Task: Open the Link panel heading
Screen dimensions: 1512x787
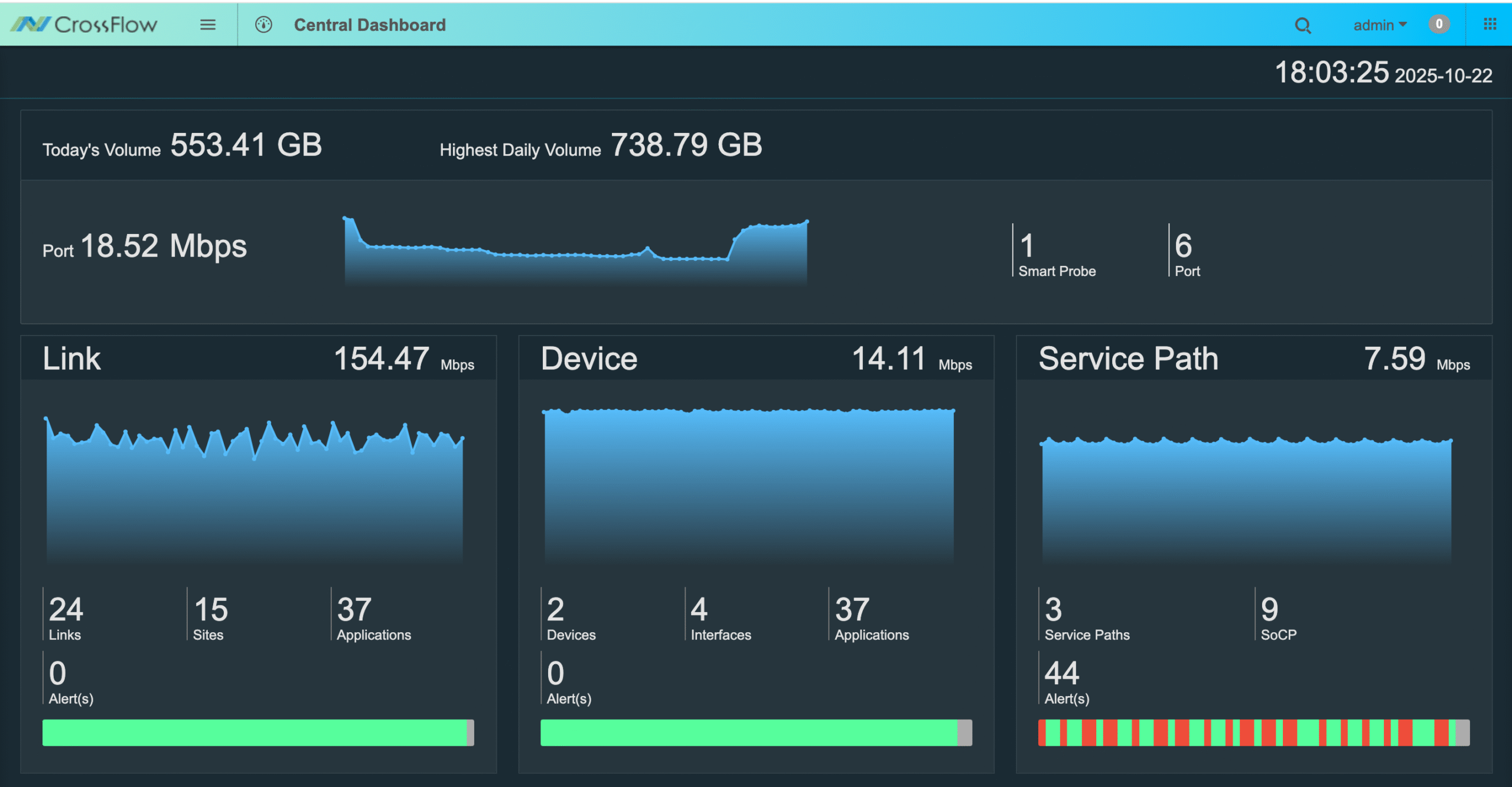Action: (71, 359)
